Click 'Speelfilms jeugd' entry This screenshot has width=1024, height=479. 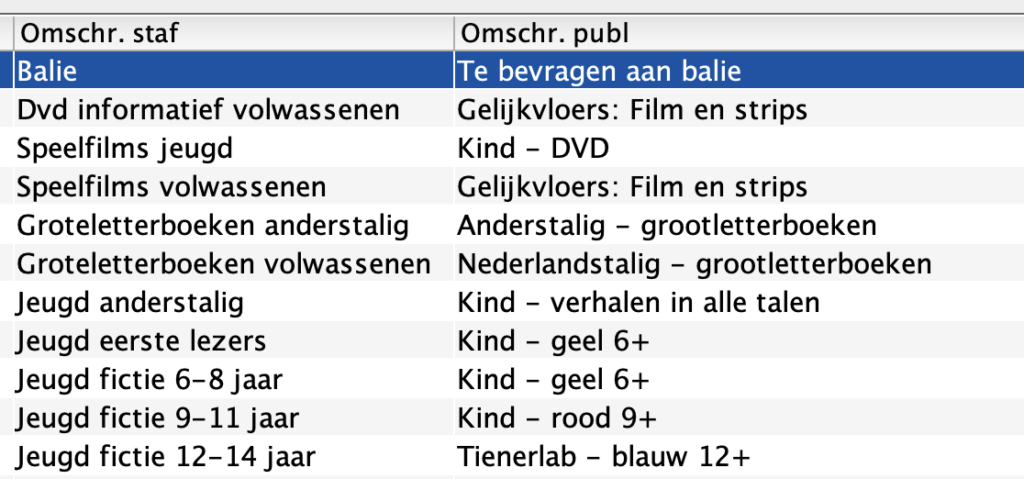125,148
